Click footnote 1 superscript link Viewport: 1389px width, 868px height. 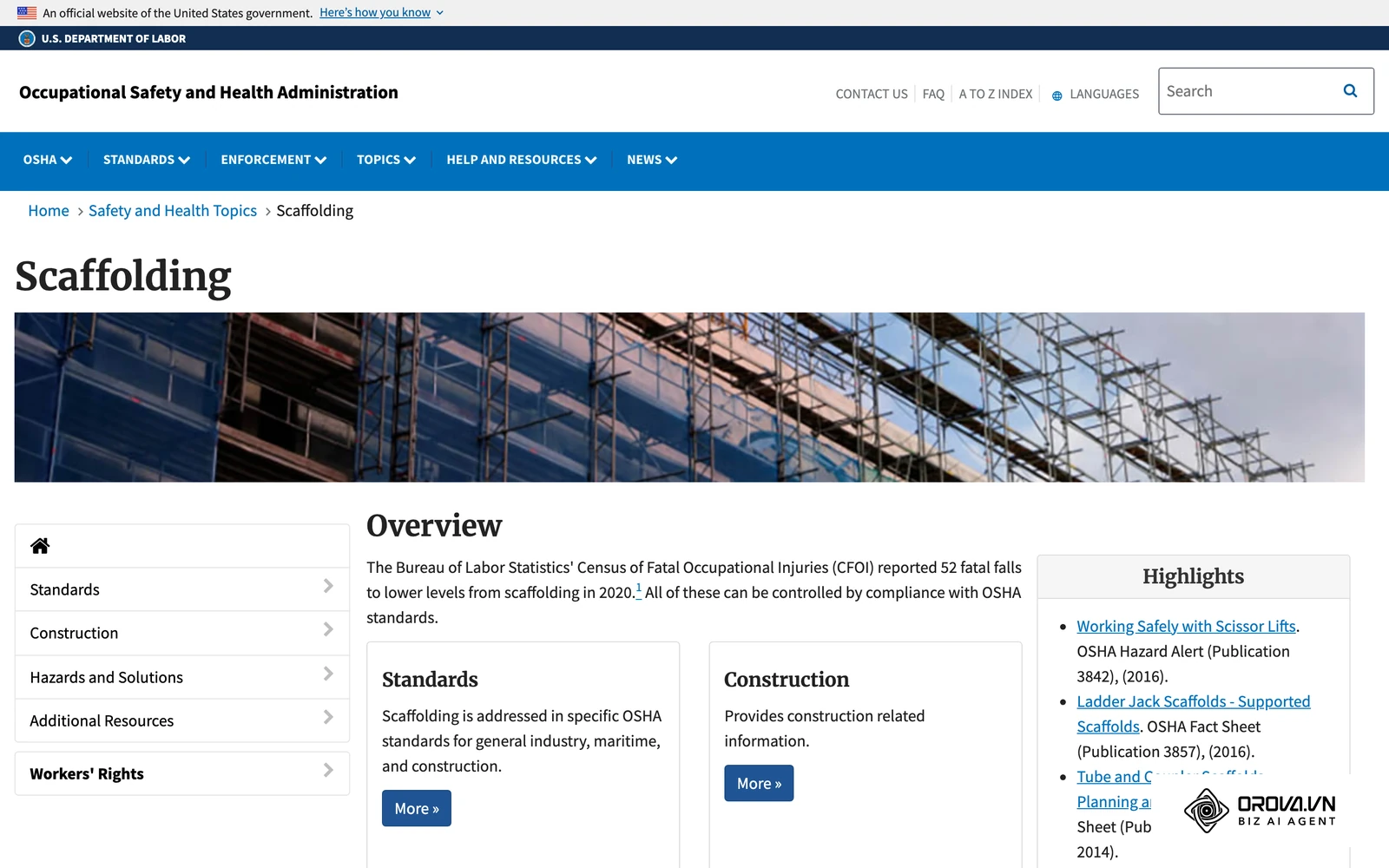(x=639, y=589)
